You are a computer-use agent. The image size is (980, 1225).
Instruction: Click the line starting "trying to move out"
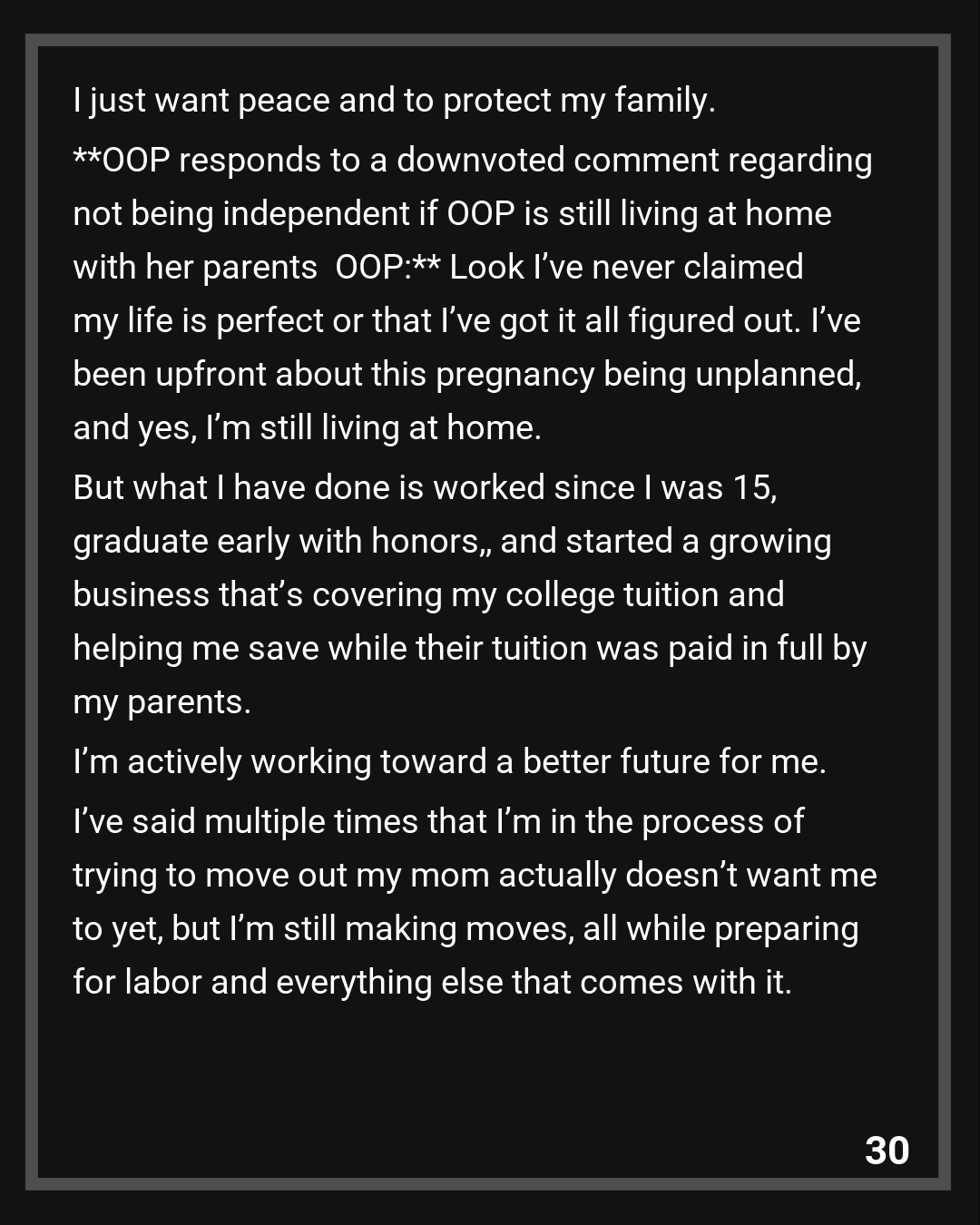475,875
